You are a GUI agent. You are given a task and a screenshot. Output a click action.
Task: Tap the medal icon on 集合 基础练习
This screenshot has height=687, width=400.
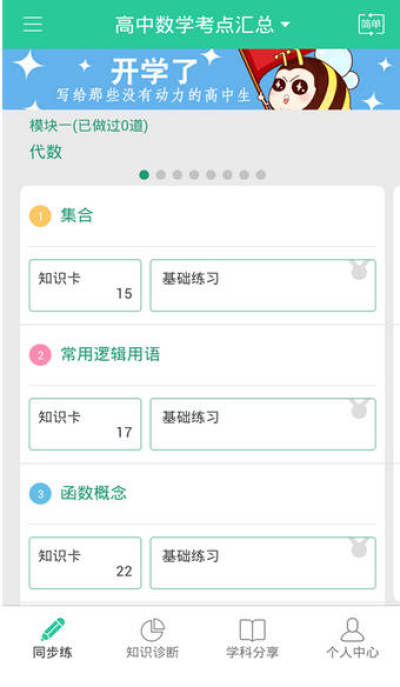coord(359,270)
